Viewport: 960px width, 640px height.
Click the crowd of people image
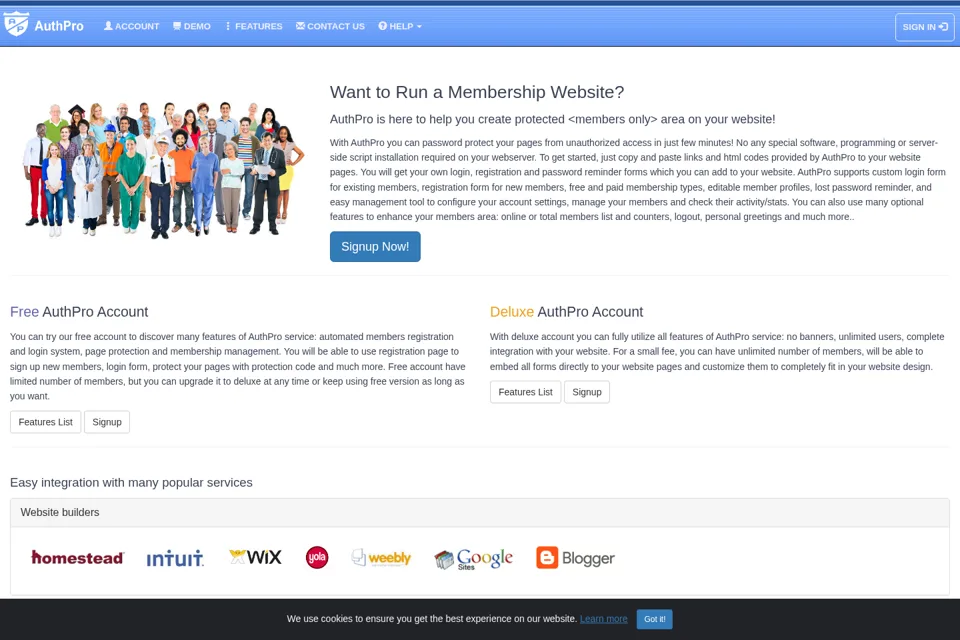(164, 169)
